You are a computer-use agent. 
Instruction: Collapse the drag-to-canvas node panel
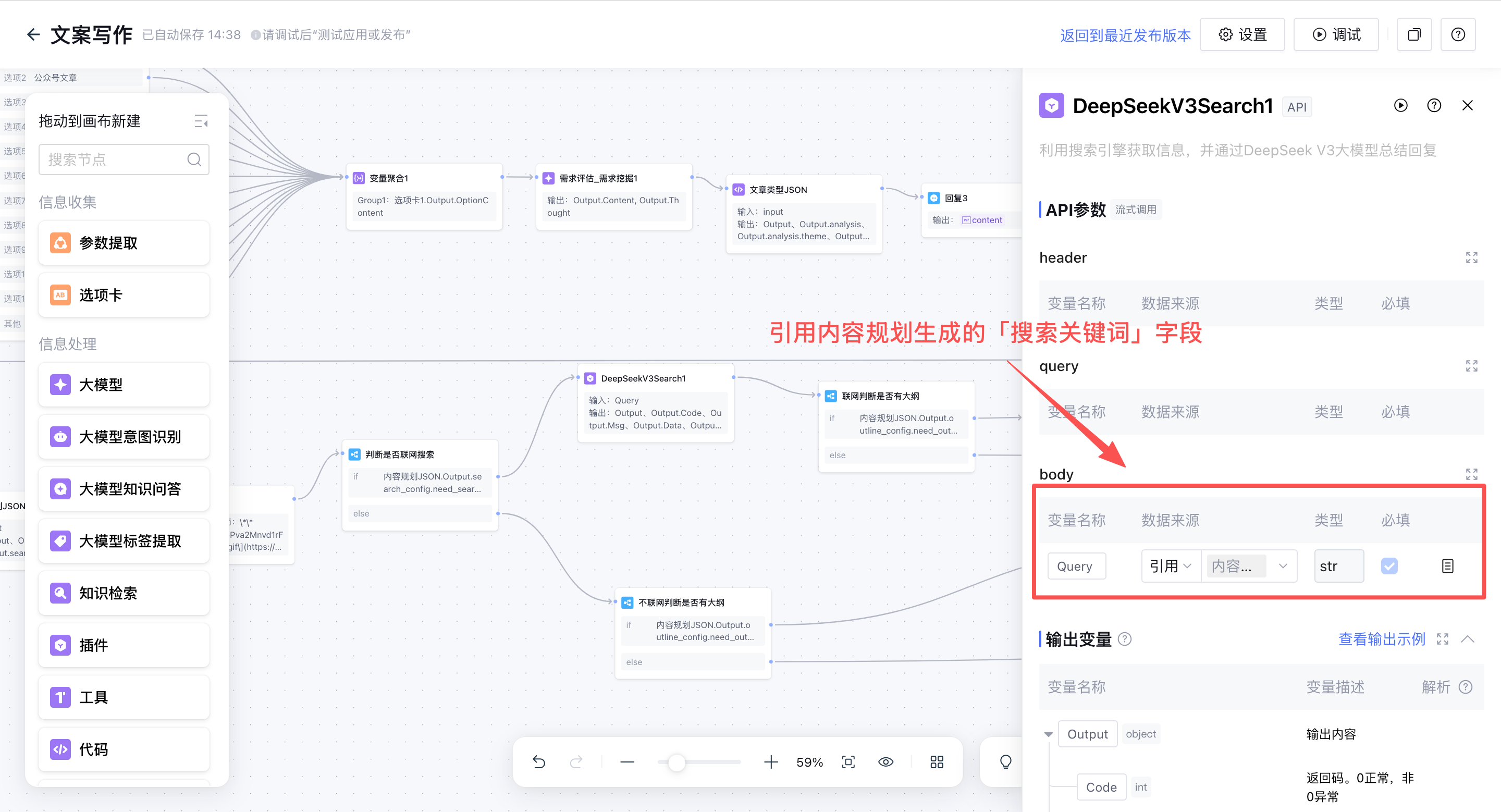coord(201,121)
